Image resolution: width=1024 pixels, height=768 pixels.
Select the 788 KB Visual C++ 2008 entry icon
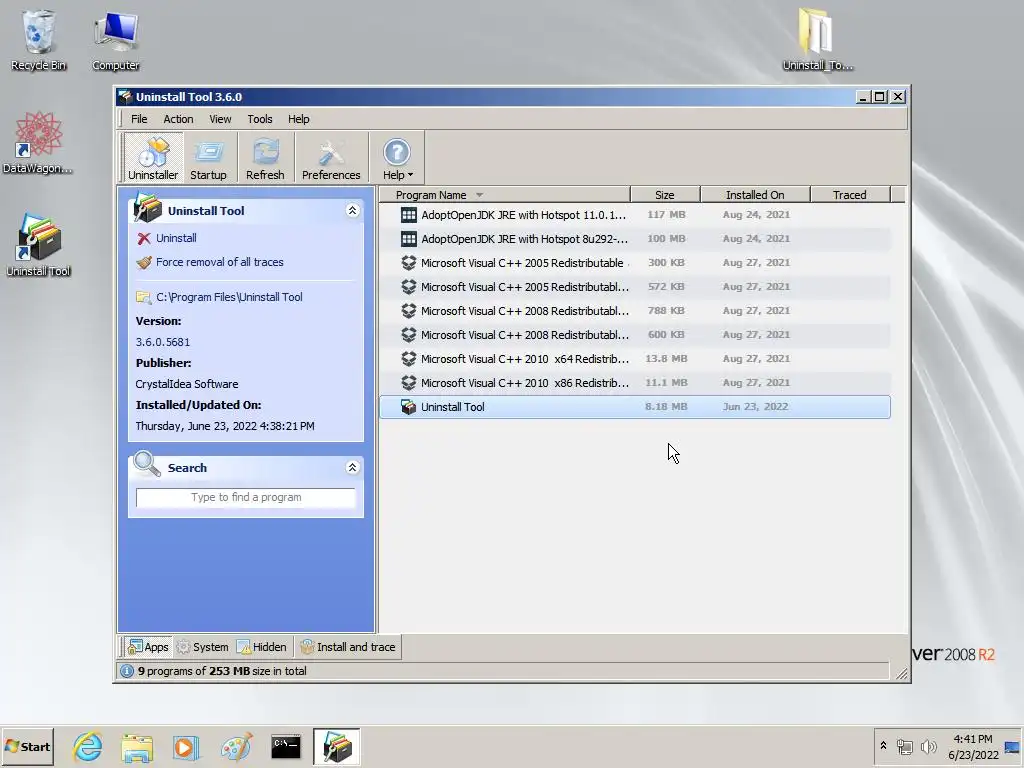[409, 311]
